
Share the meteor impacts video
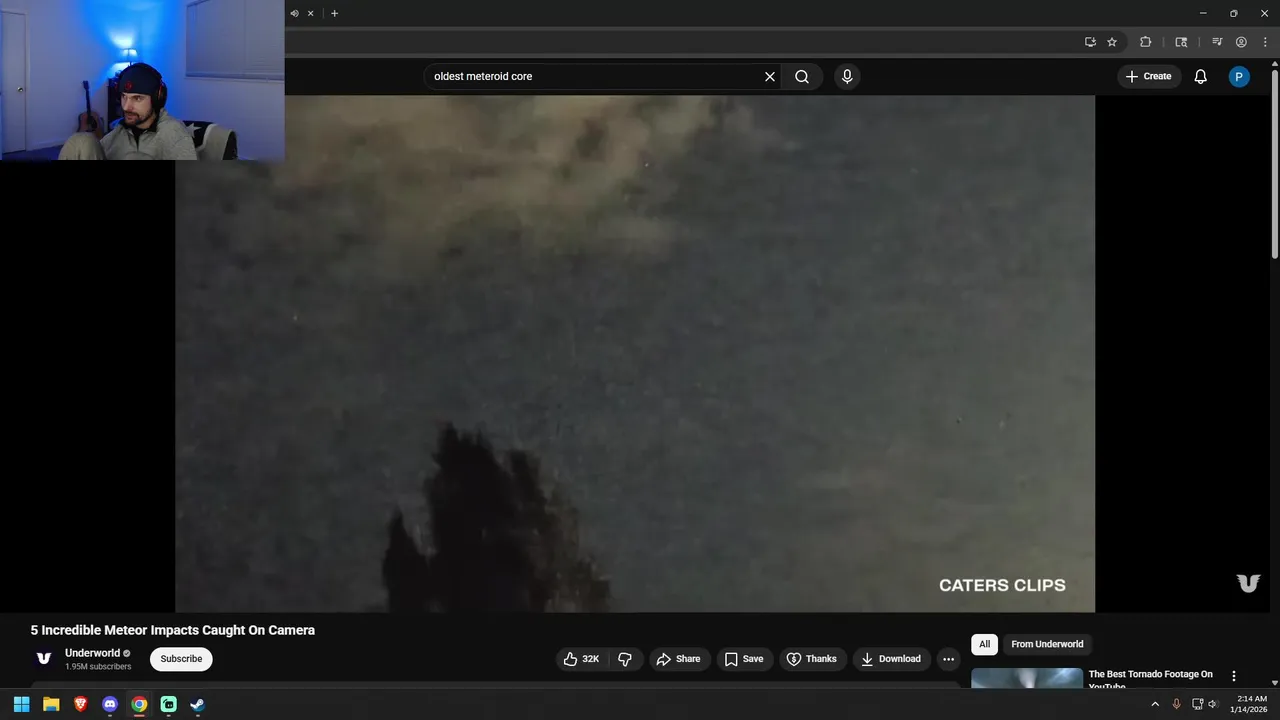(x=679, y=659)
